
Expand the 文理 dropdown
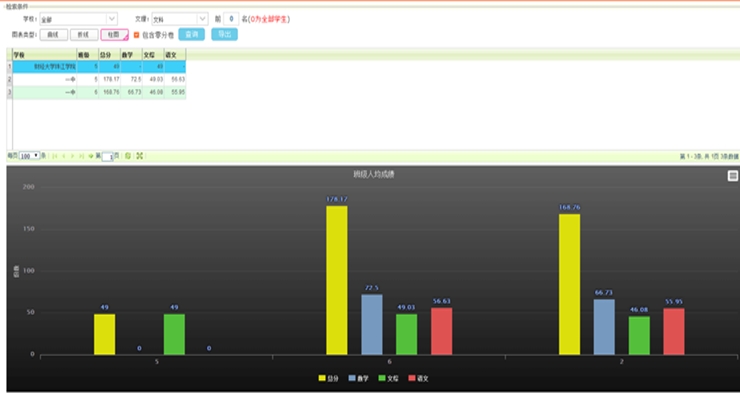[x=202, y=19]
